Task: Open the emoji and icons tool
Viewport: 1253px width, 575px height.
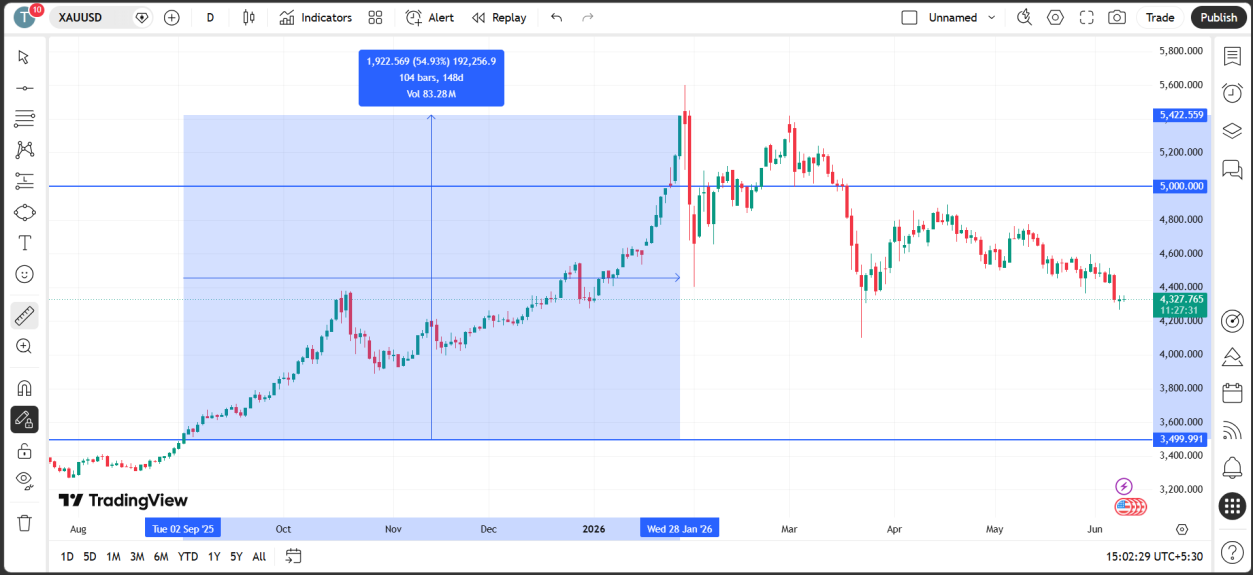Action: [24, 274]
